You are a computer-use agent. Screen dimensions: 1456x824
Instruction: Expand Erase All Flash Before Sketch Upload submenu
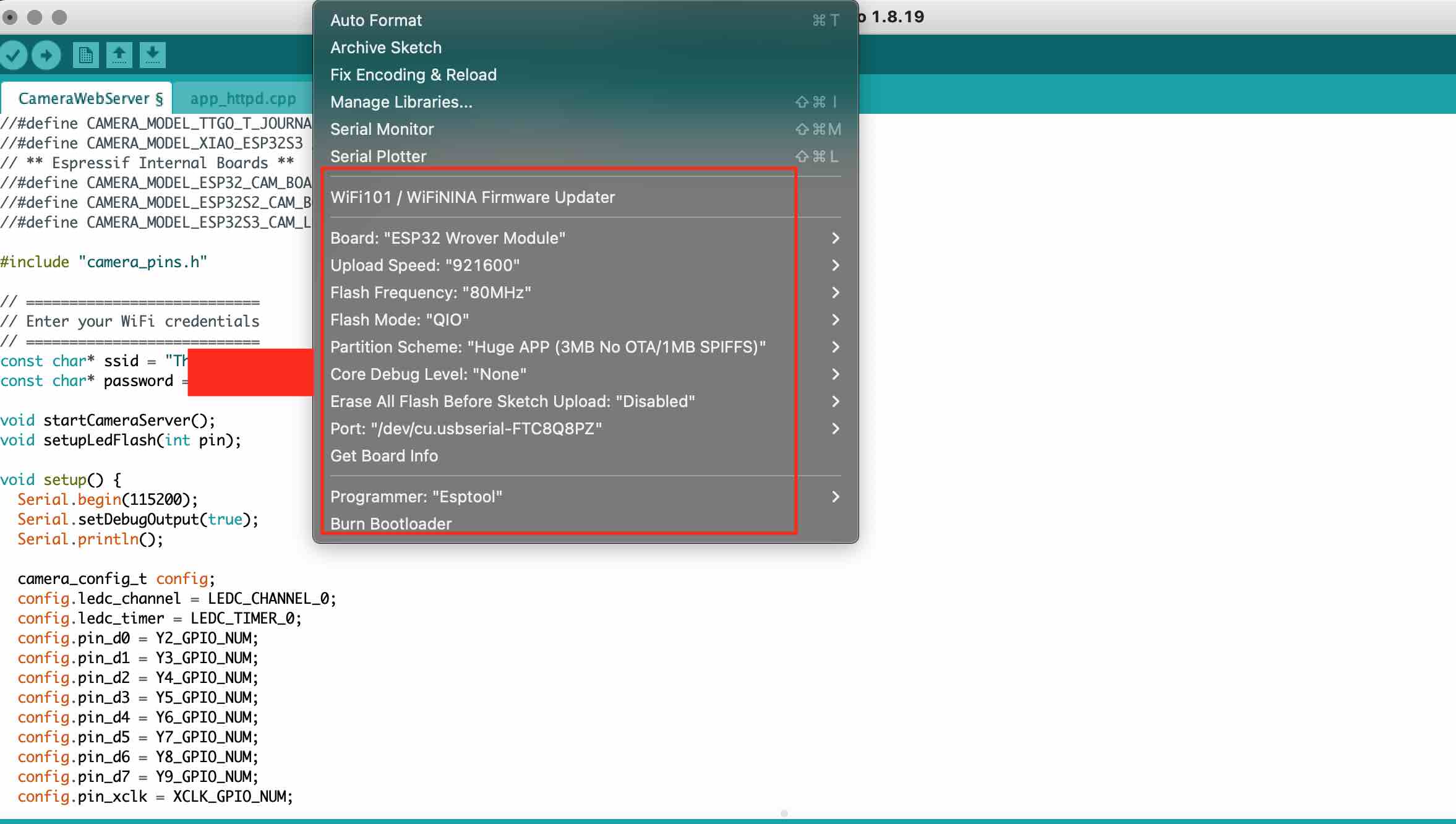pyautogui.click(x=585, y=401)
